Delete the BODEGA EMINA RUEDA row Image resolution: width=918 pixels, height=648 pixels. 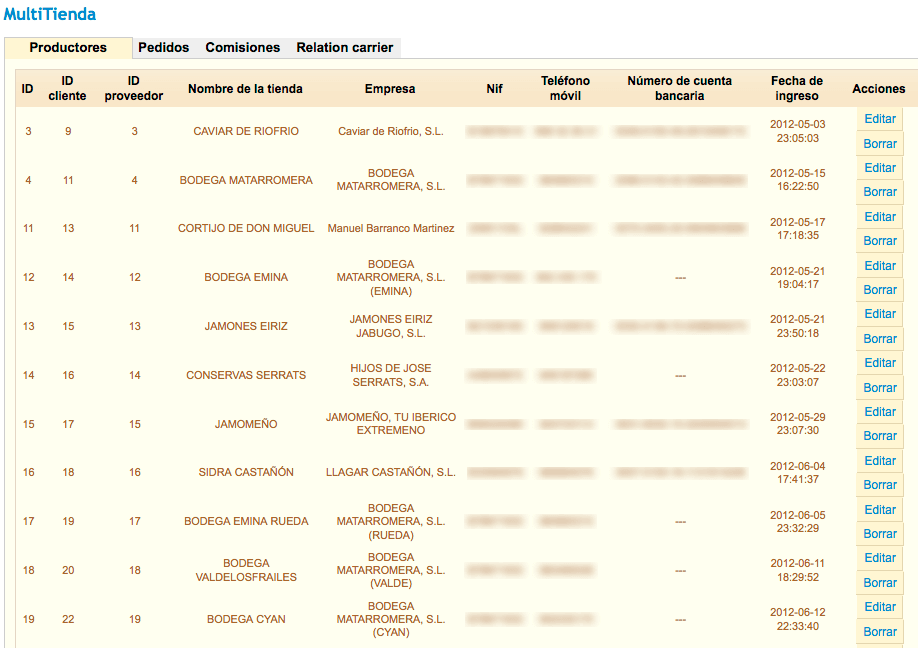[x=880, y=534]
